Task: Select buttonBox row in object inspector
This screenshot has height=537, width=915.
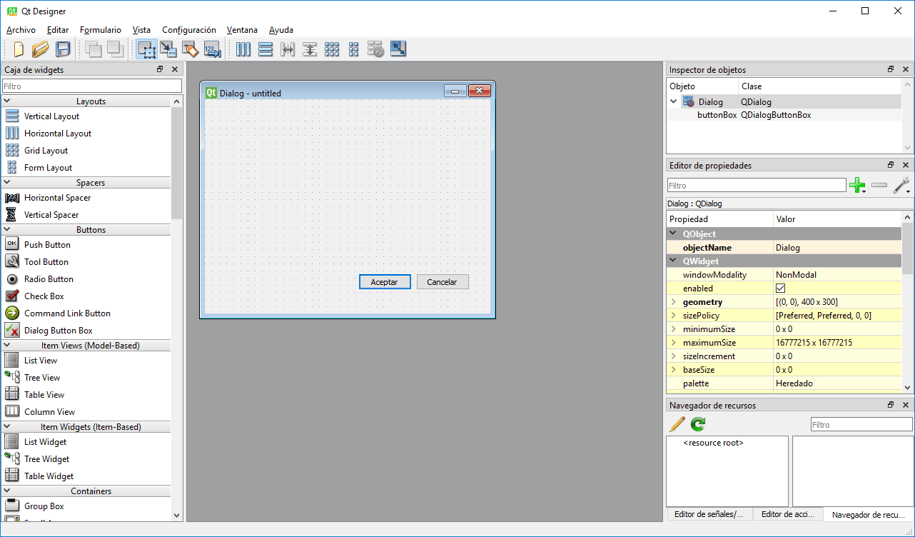Action: click(784, 115)
